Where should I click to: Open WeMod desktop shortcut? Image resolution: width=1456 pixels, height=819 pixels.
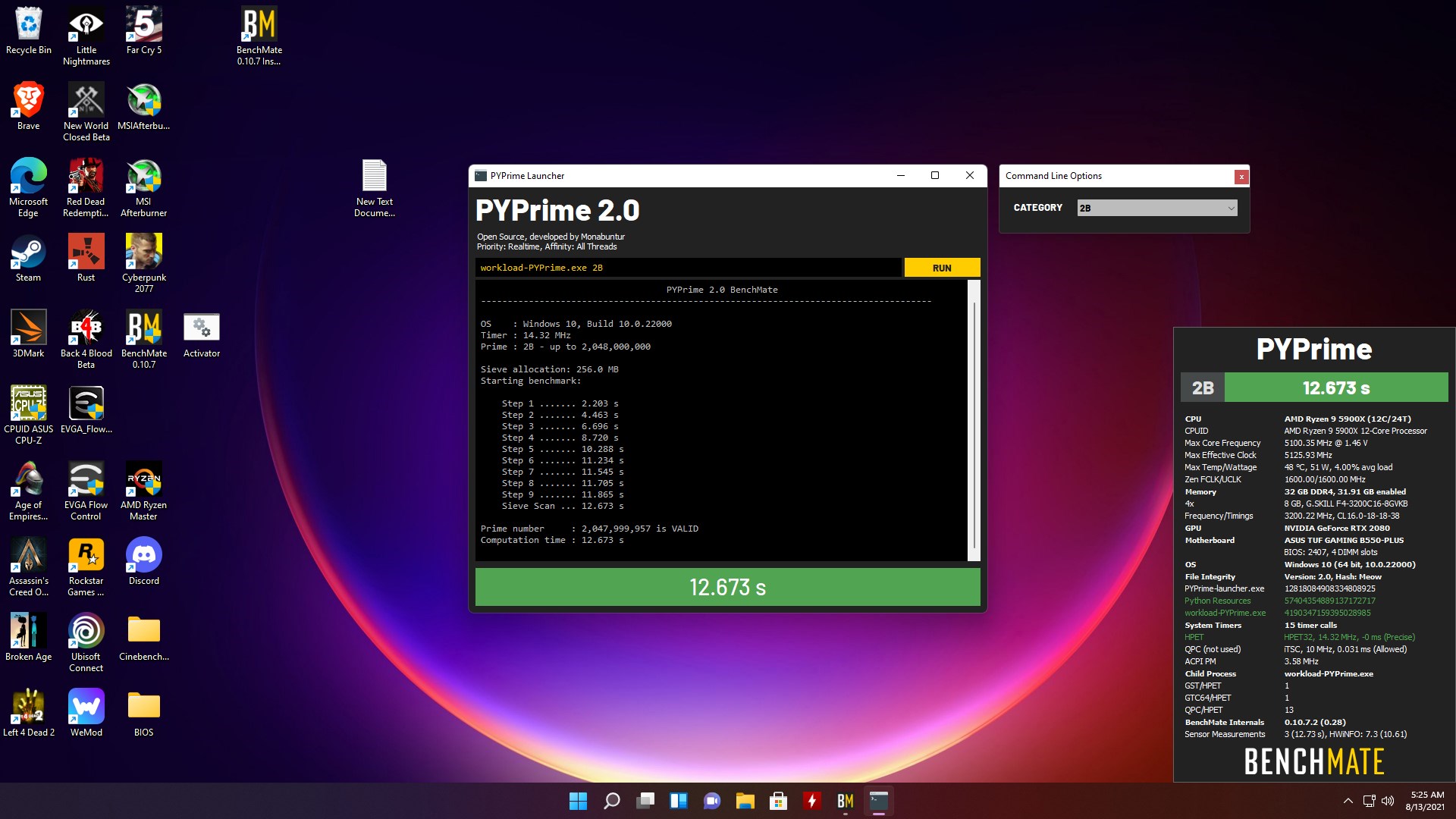coord(86,713)
